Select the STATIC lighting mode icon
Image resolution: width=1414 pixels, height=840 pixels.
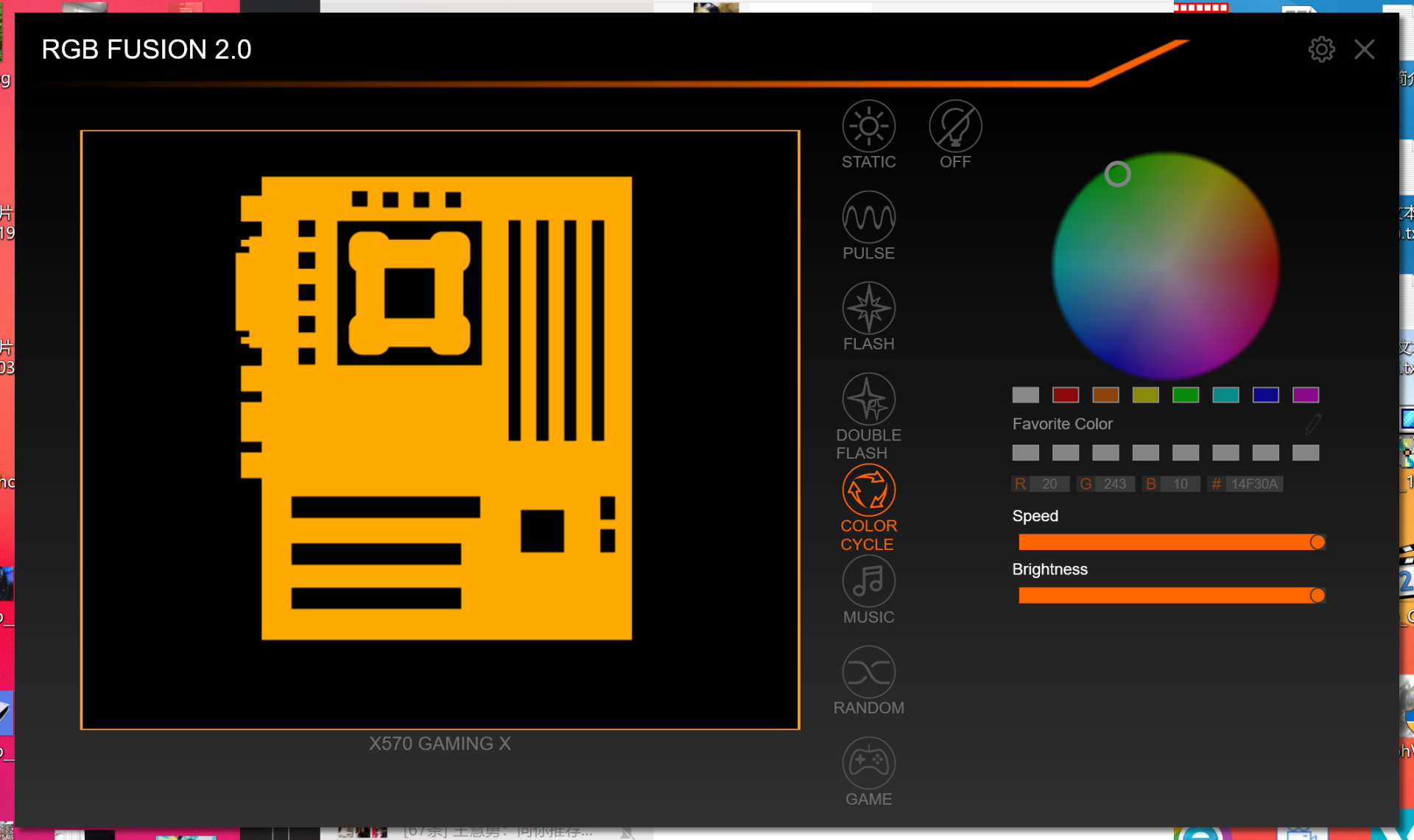click(869, 126)
